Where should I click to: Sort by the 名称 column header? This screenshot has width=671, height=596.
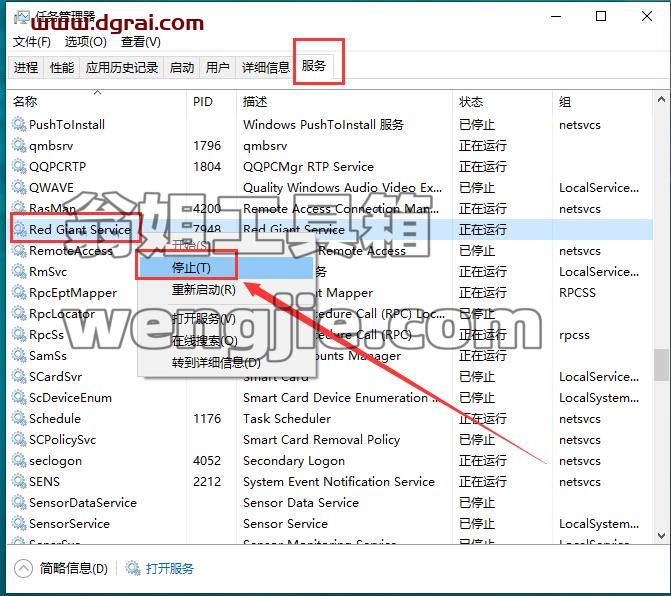(97, 102)
